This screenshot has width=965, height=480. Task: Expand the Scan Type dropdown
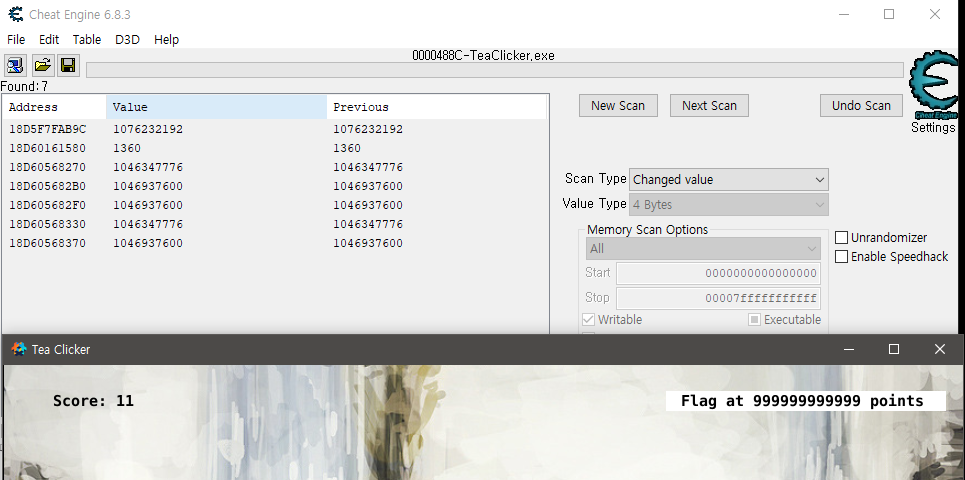click(x=729, y=180)
